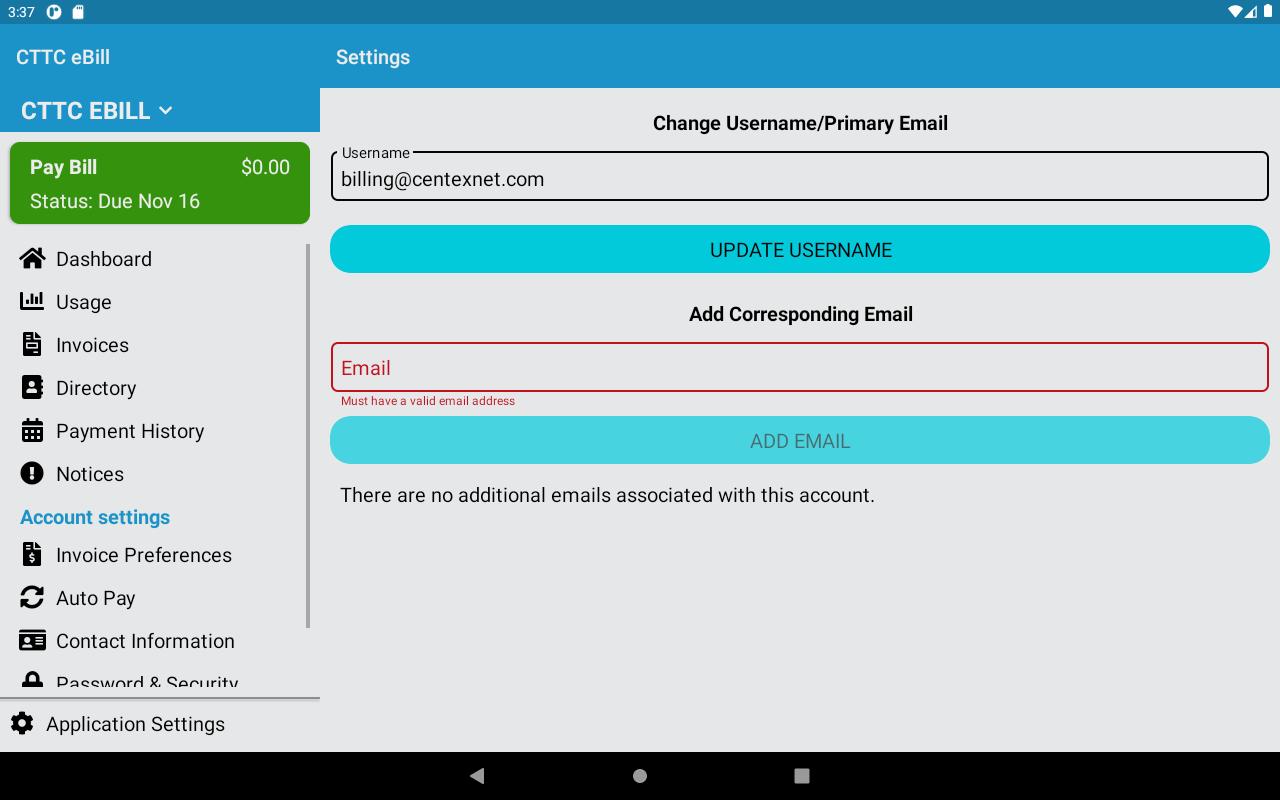
Task: Click the CTTC eBill header title
Action: pyautogui.click(x=63, y=57)
